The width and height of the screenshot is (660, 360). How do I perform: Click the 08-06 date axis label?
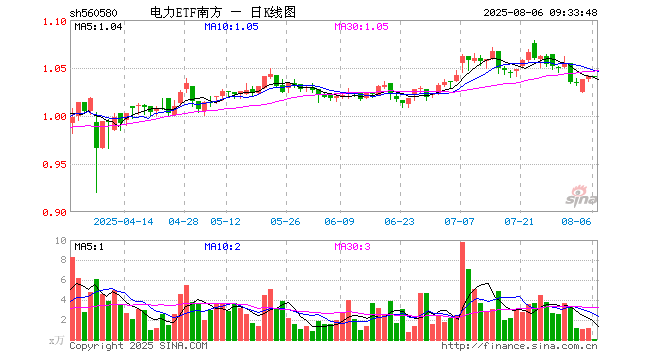point(576,221)
